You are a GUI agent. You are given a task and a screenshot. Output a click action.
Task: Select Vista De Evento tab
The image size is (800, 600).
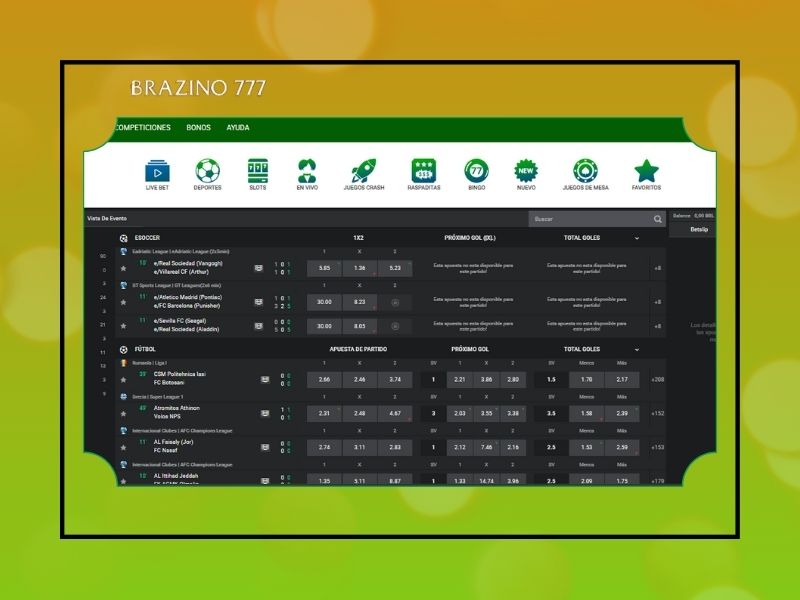tap(107, 218)
